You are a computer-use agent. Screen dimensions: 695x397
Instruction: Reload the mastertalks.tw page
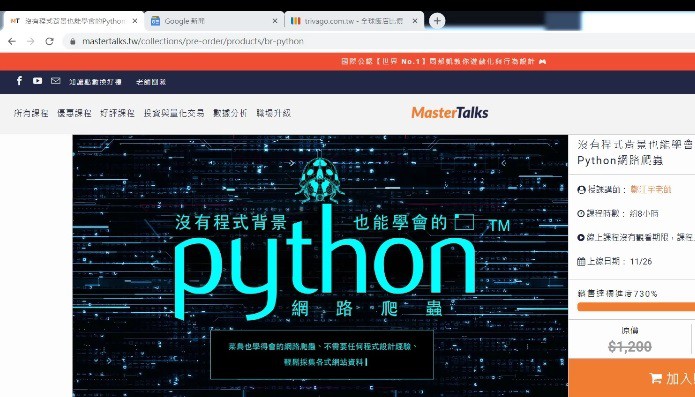click(49, 41)
